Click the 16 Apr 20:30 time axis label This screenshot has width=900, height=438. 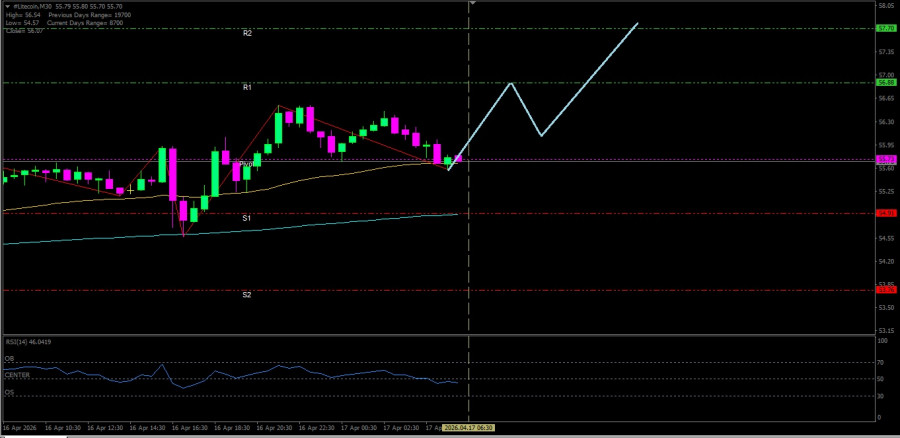(x=276, y=428)
